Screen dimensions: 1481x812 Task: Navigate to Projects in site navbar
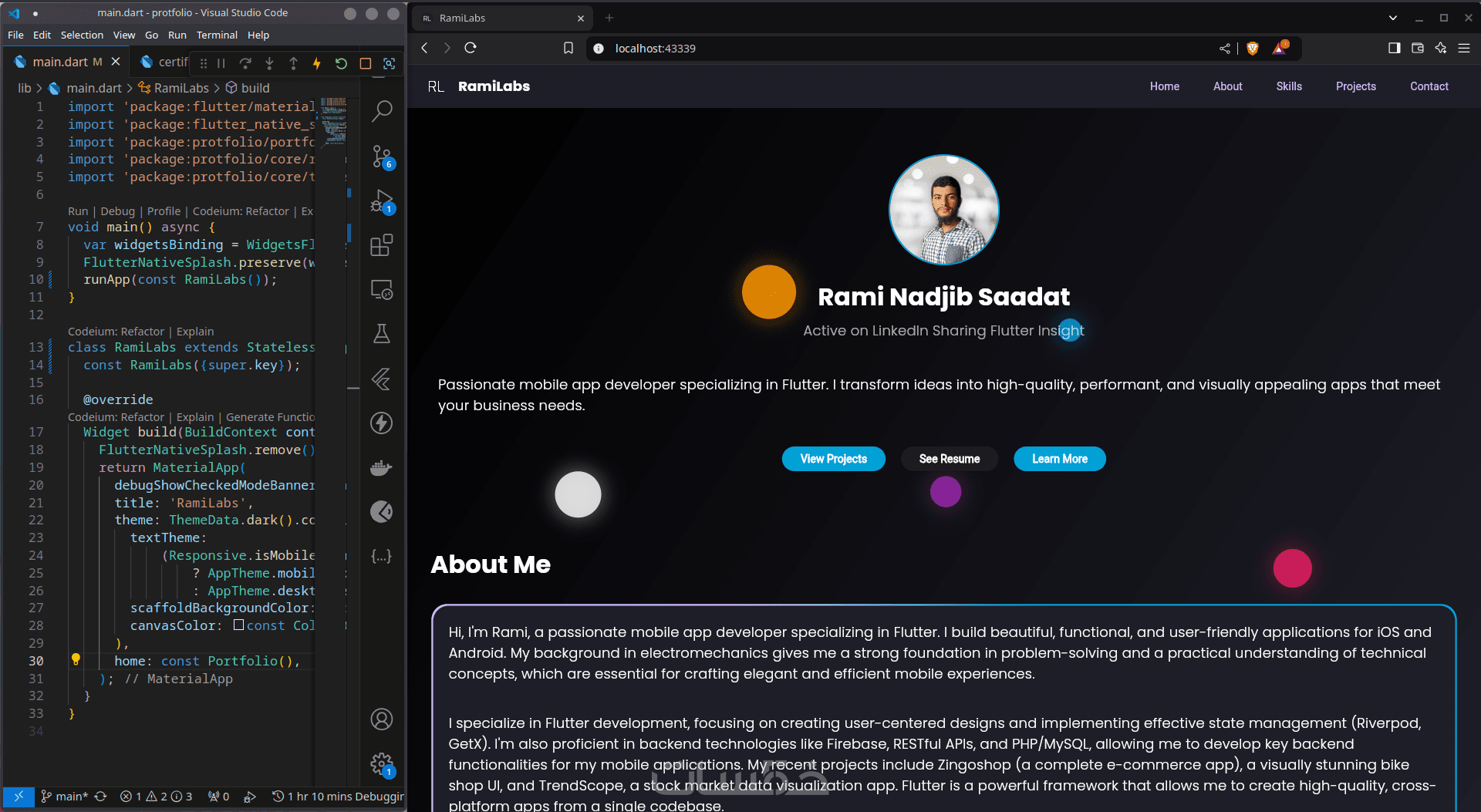tap(1356, 86)
